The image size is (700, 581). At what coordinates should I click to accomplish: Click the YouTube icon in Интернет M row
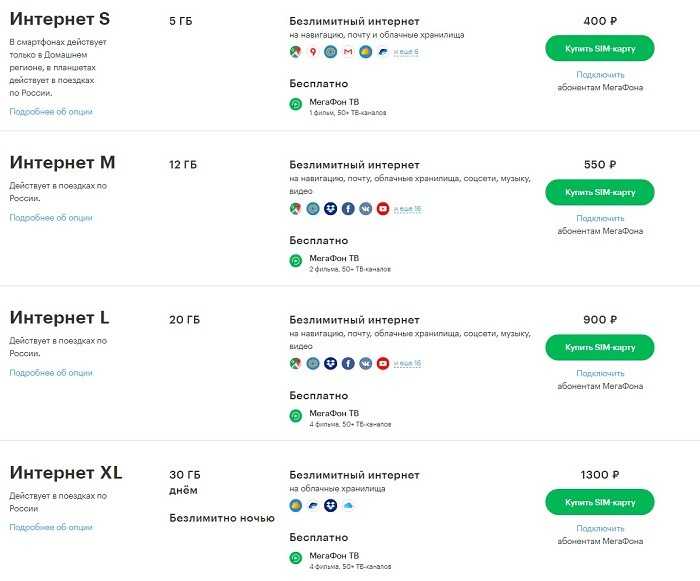383,209
